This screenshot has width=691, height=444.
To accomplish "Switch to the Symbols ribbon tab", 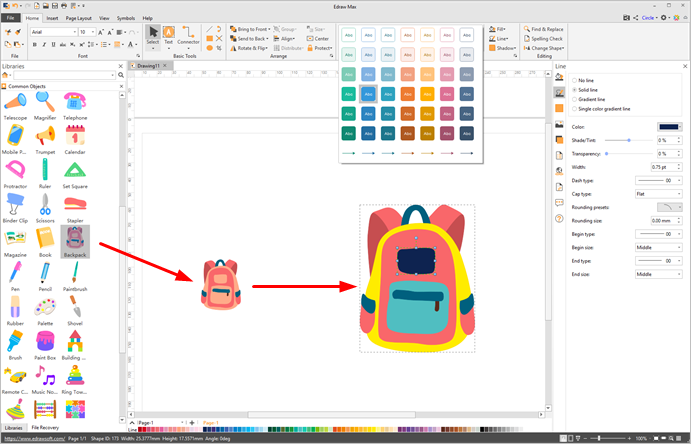I will click(x=126, y=18).
